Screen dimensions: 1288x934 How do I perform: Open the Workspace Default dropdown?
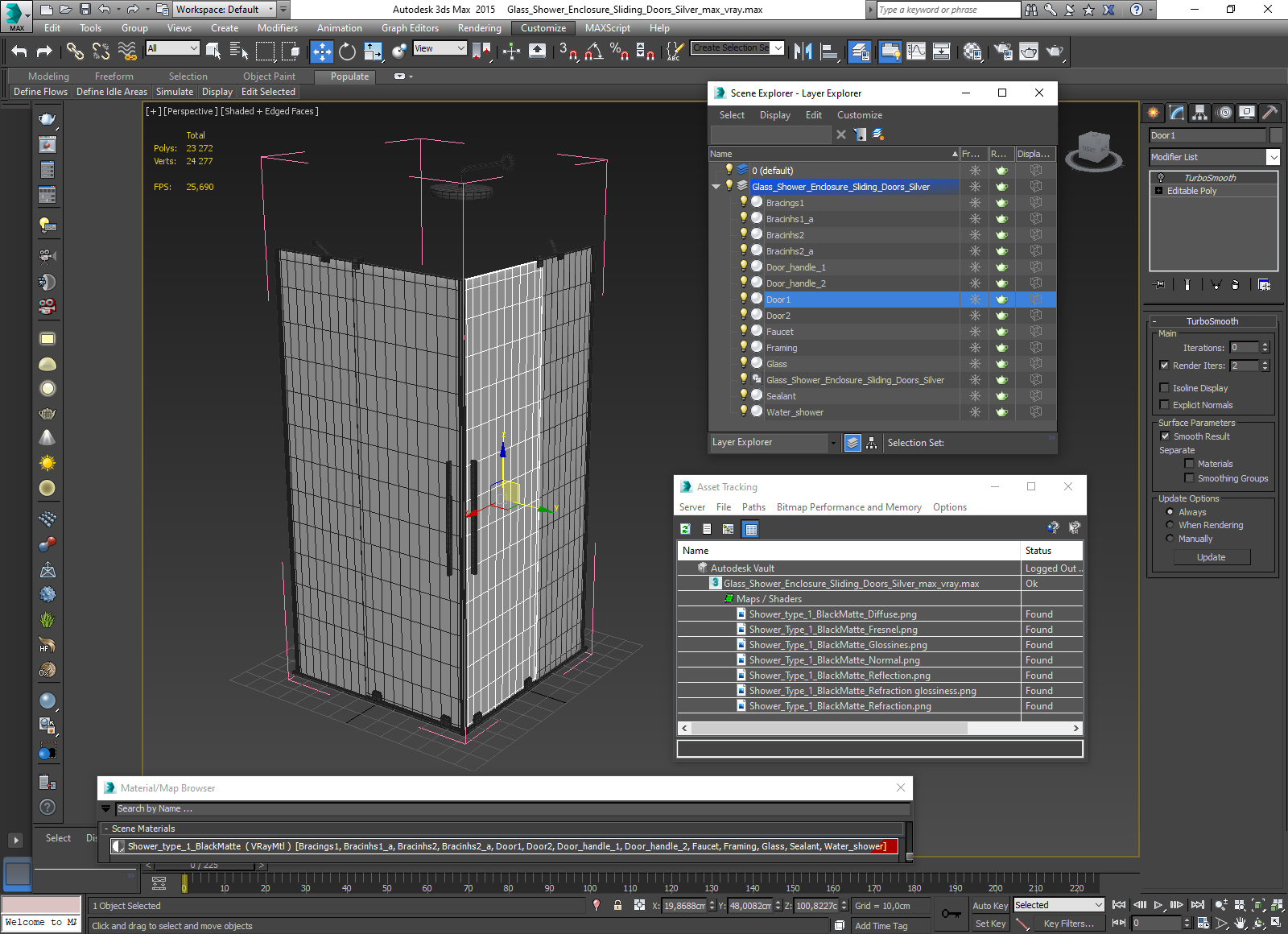(271, 10)
